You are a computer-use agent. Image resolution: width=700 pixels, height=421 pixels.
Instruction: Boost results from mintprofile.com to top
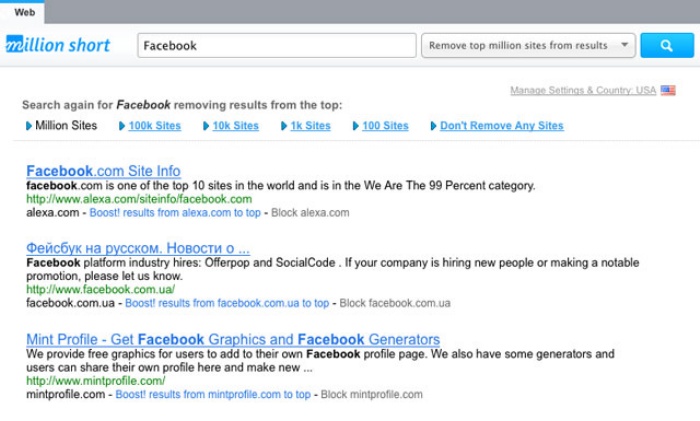[213, 394]
